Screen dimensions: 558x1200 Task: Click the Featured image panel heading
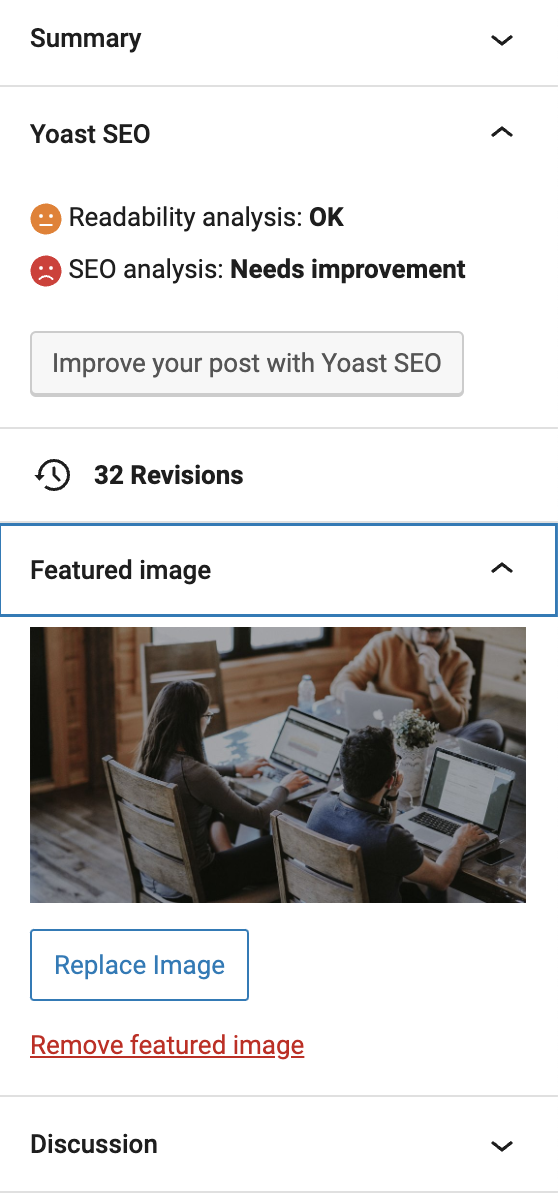[121, 570]
